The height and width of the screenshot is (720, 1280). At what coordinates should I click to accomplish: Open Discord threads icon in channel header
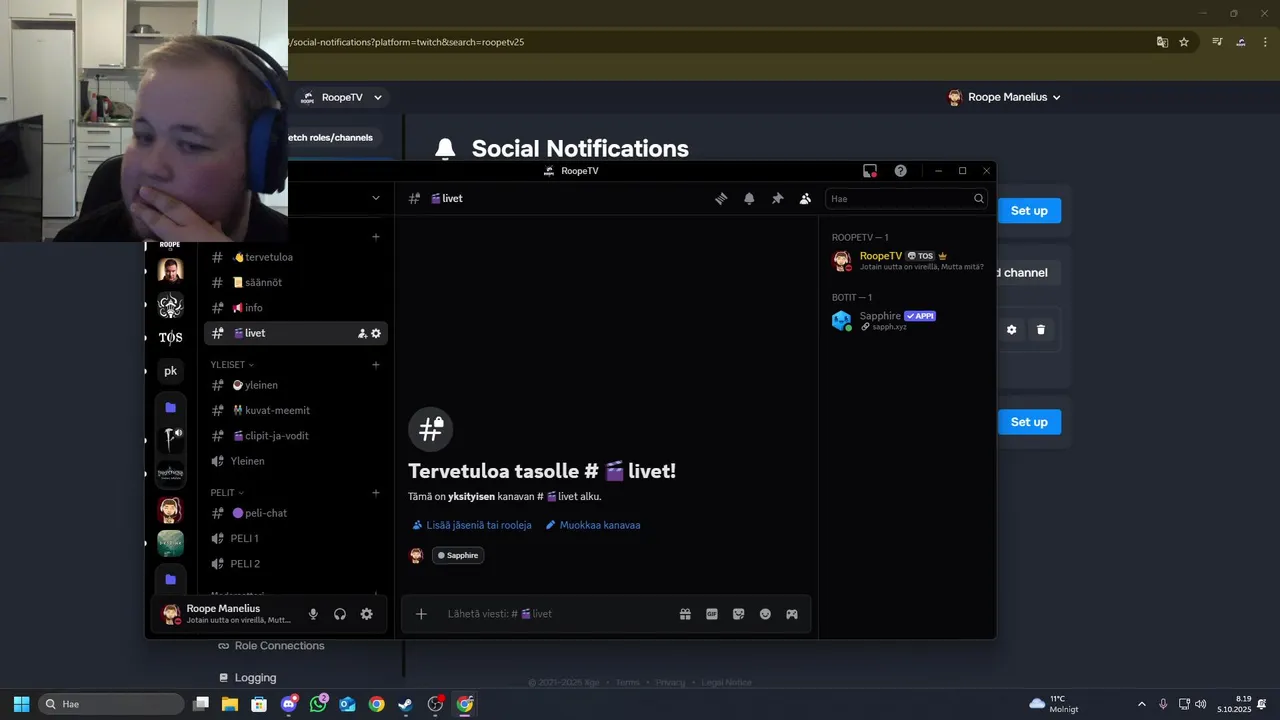pyautogui.click(x=720, y=199)
